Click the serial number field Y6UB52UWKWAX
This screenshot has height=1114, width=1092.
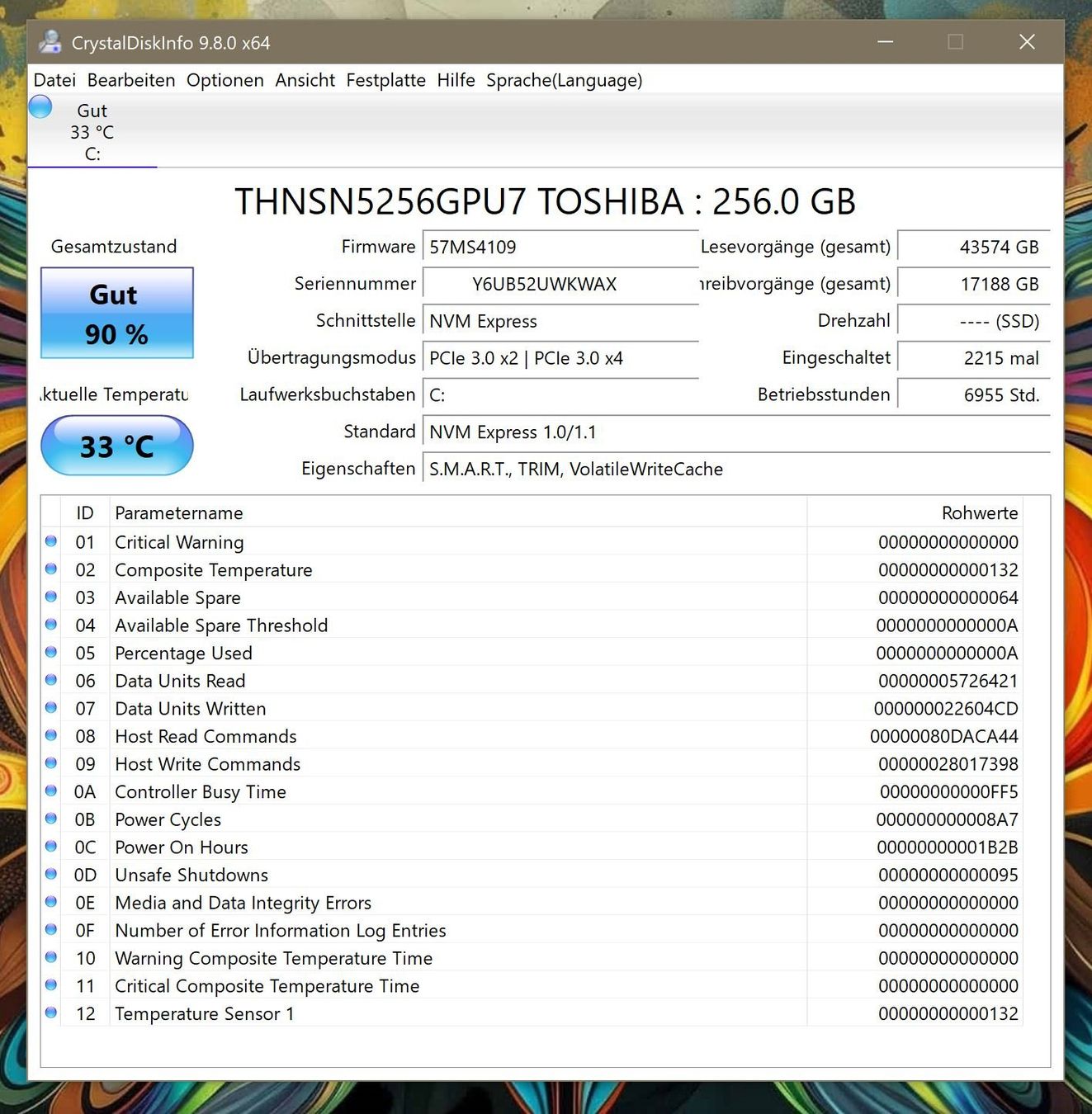(560, 285)
